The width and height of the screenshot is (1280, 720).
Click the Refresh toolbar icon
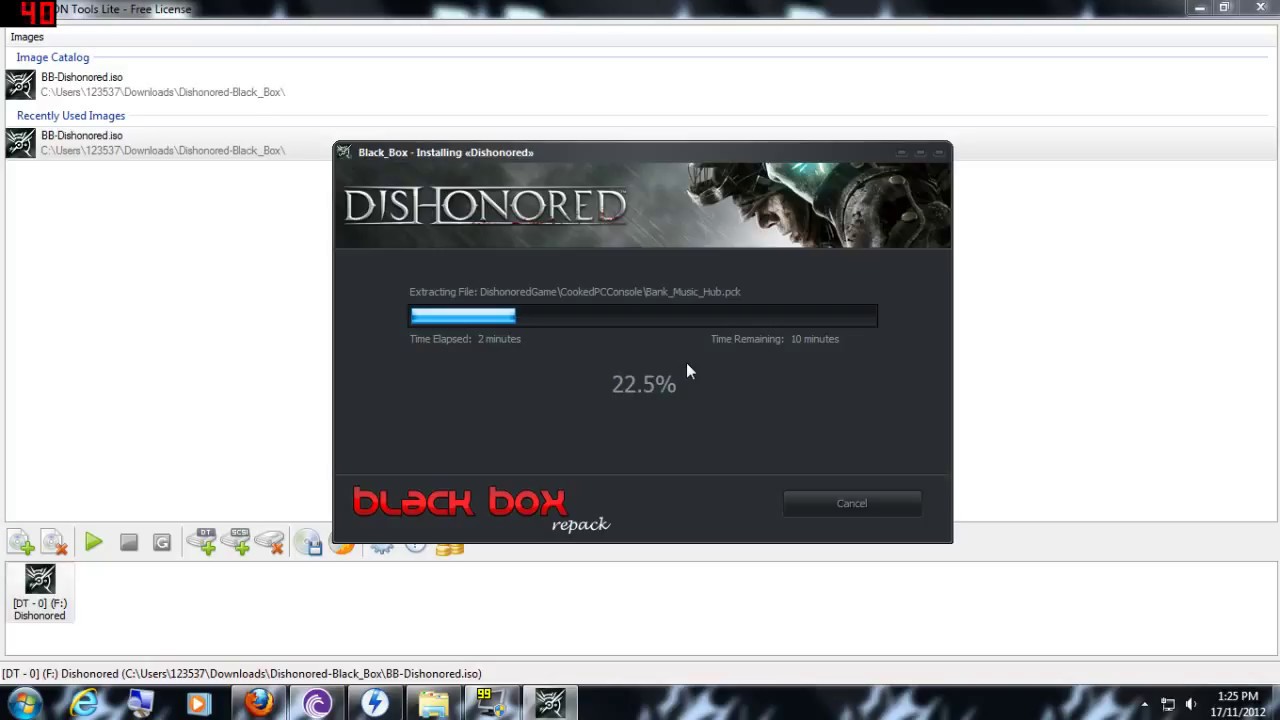(162, 542)
